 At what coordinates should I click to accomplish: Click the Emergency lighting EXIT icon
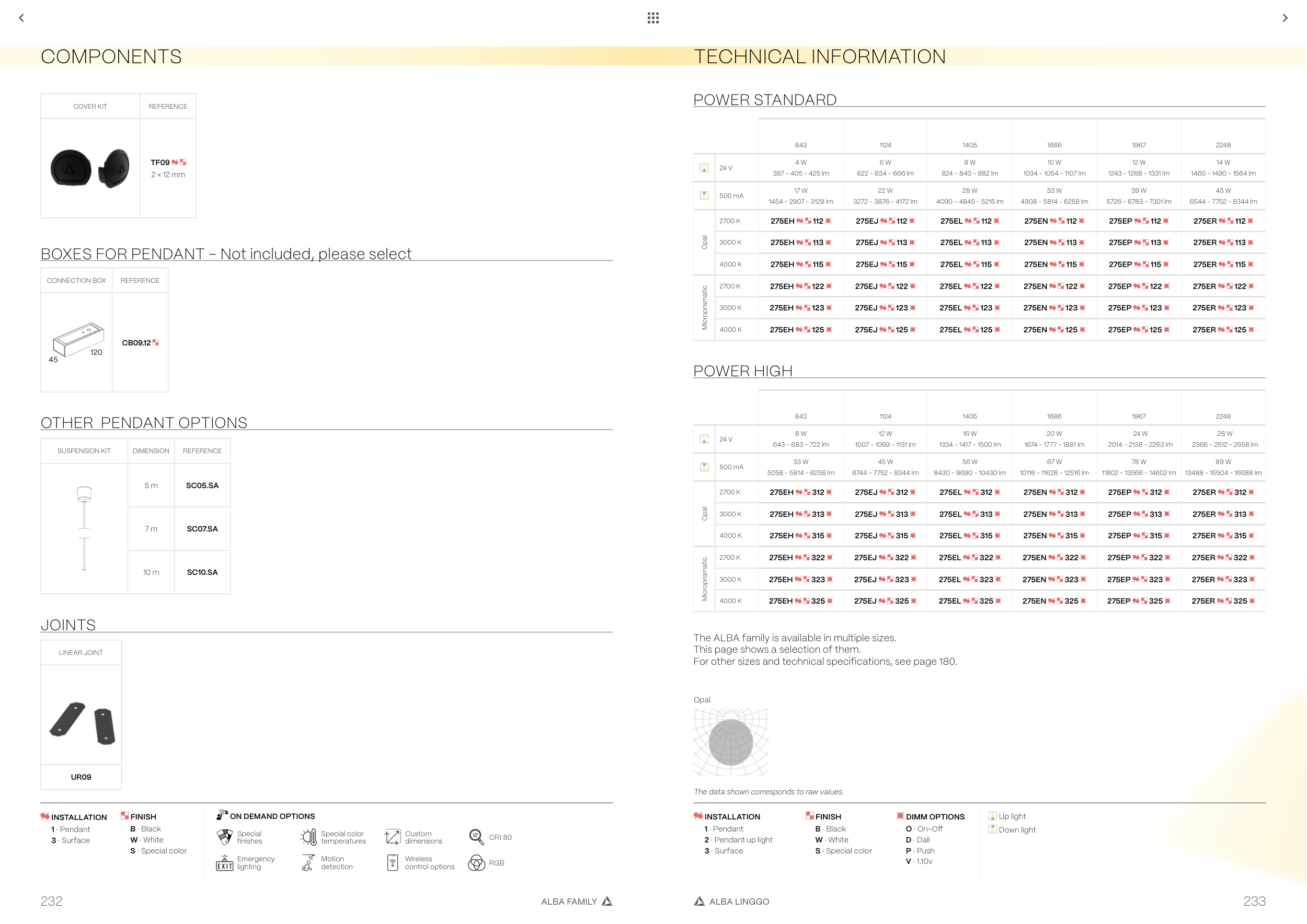coord(224,863)
